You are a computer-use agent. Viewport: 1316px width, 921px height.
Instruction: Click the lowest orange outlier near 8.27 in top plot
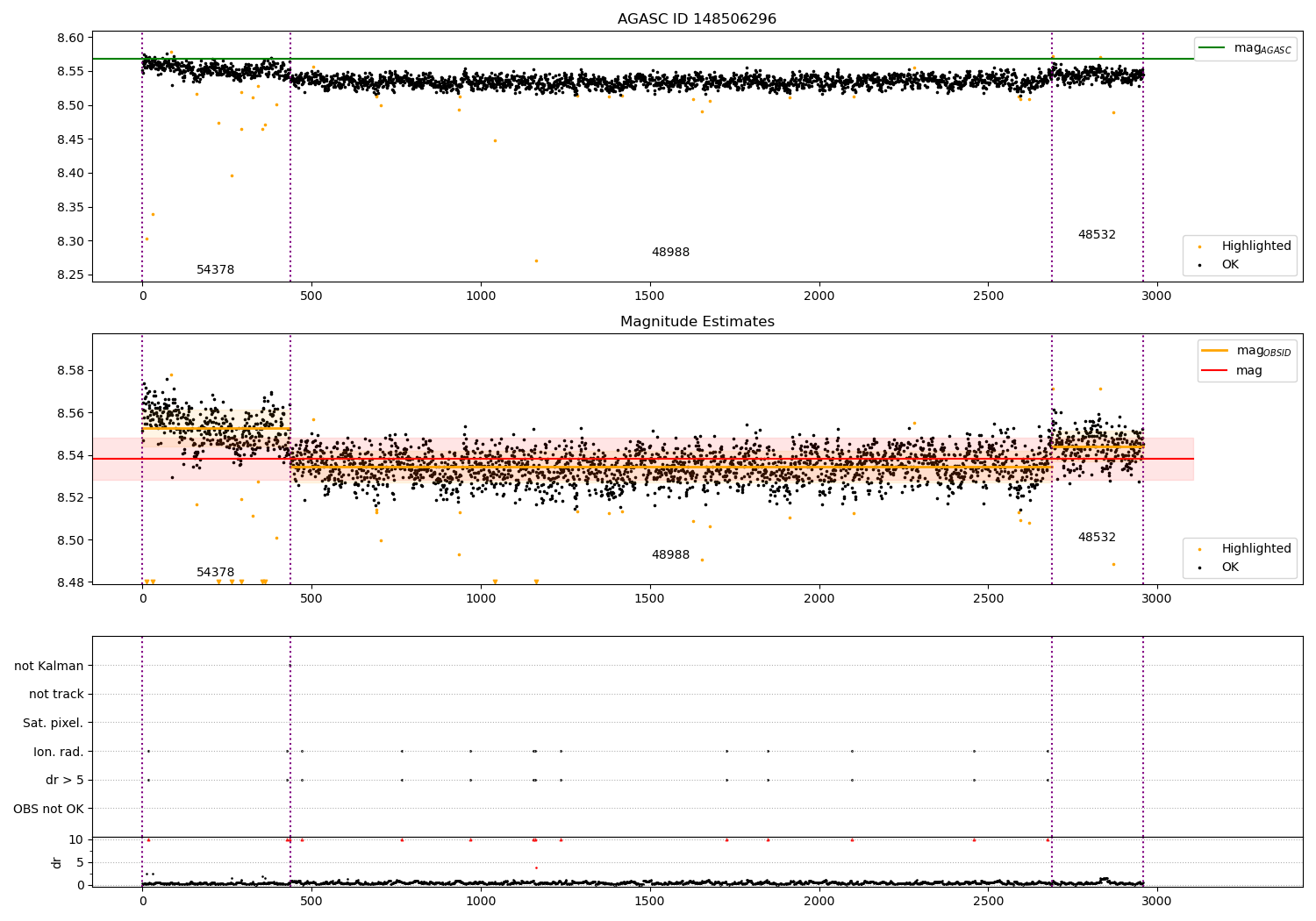tap(536, 261)
